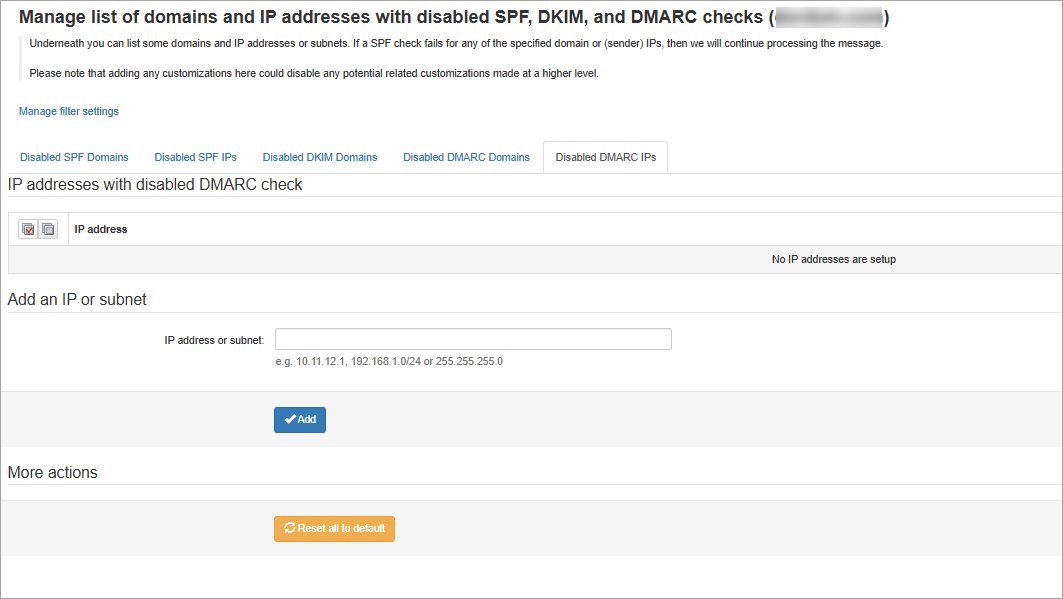This screenshot has height=599, width=1063.
Task: Open the Manage filter settings link
Action: tap(69, 111)
